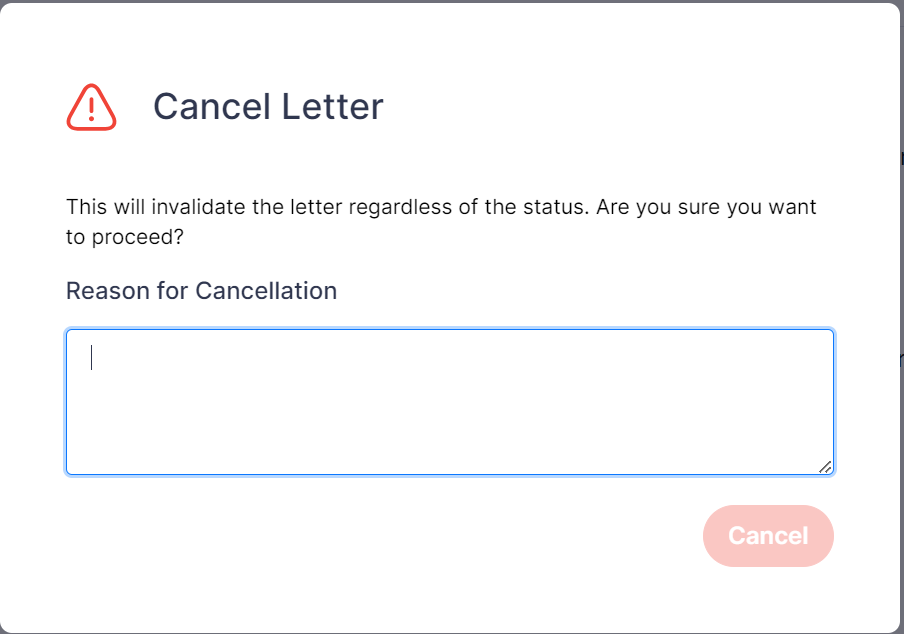Viewport: 904px width, 634px height.
Task: Click the textarea resize grip handle
Action: 825,467
